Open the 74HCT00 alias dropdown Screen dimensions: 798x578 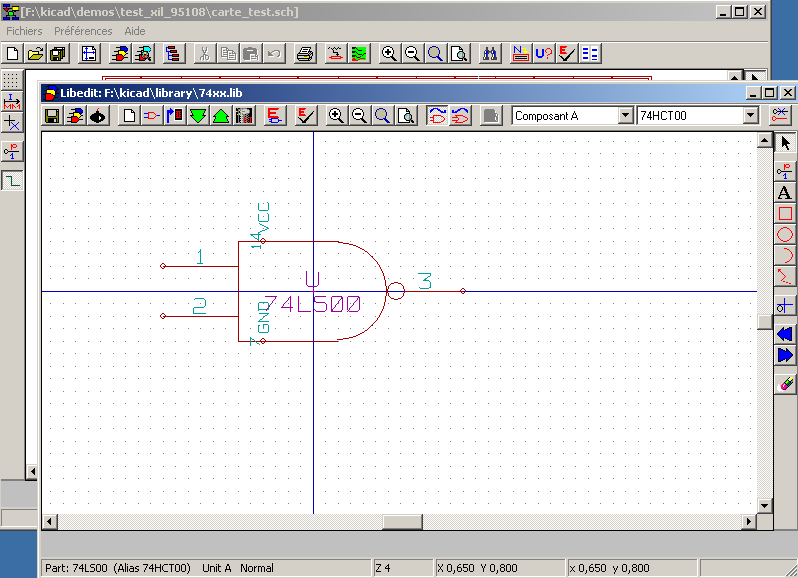[751, 116]
